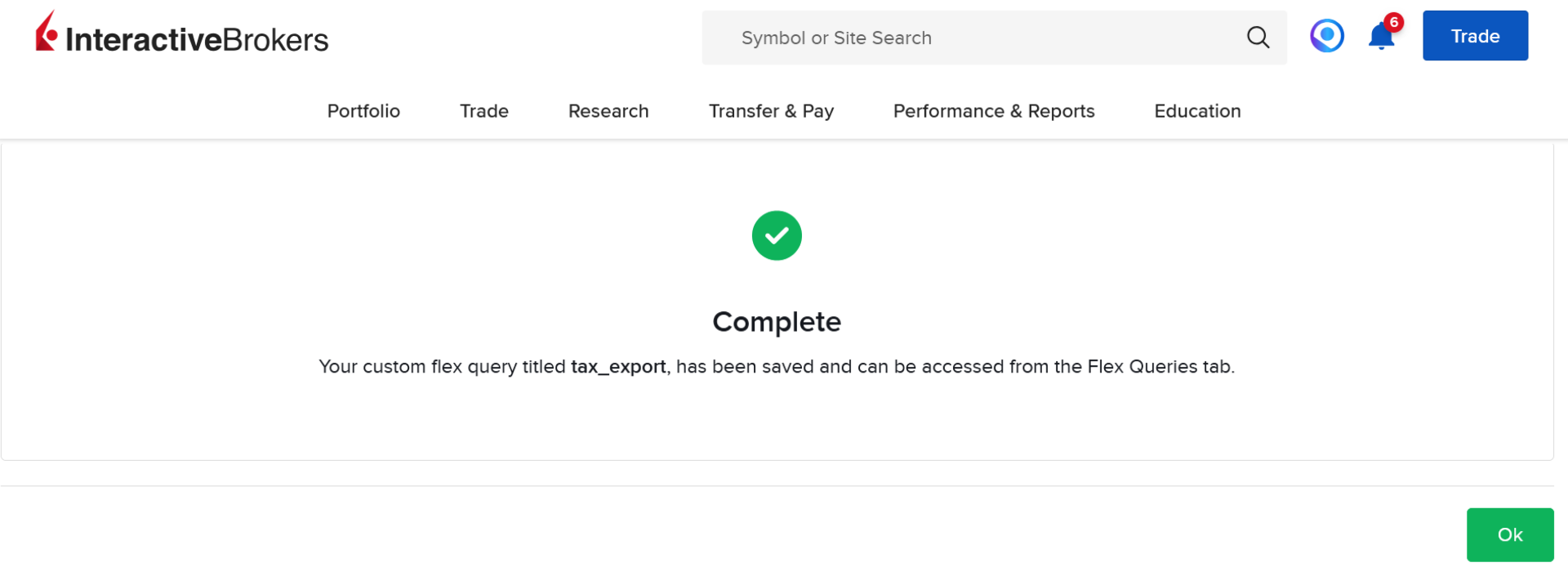Click the circular avatar next to the bell

[x=1326, y=35]
